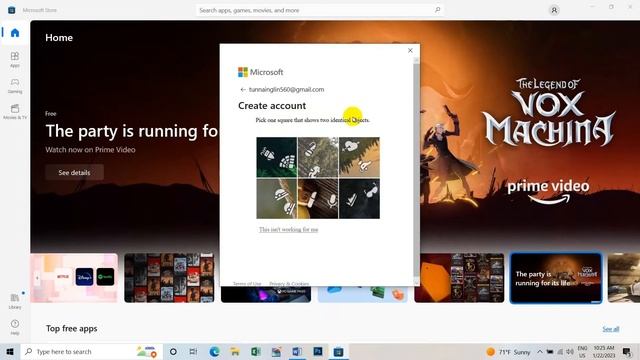
Task: Click See all for Top free apps
Action: point(611,329)
